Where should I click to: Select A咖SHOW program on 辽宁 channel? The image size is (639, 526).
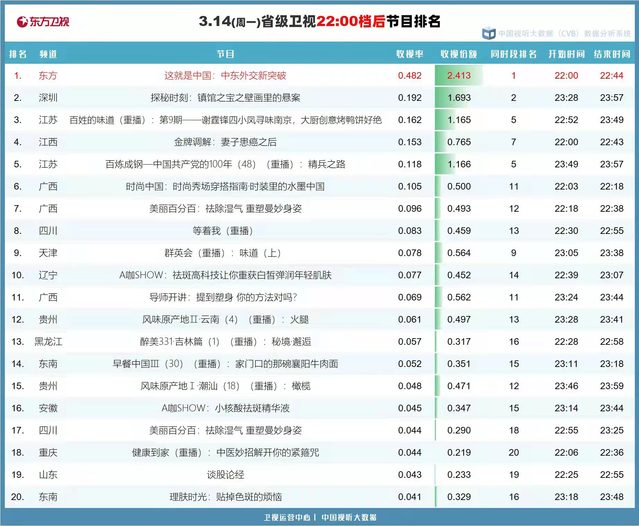[x=225, y=275]
